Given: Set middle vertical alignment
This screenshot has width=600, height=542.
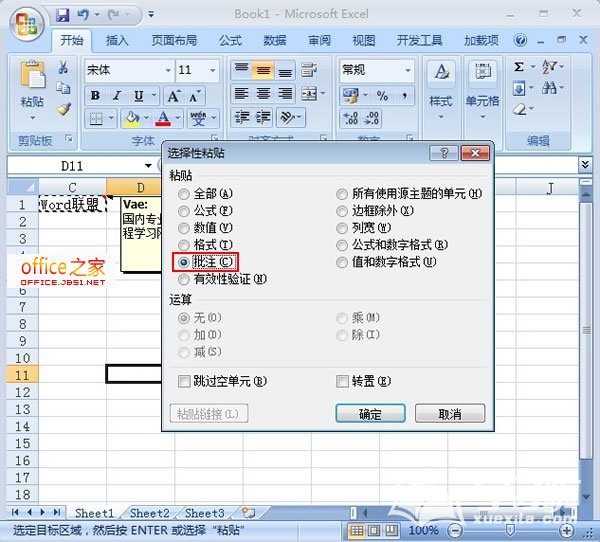Looking at the screenshot, I should tap(263, 69).
